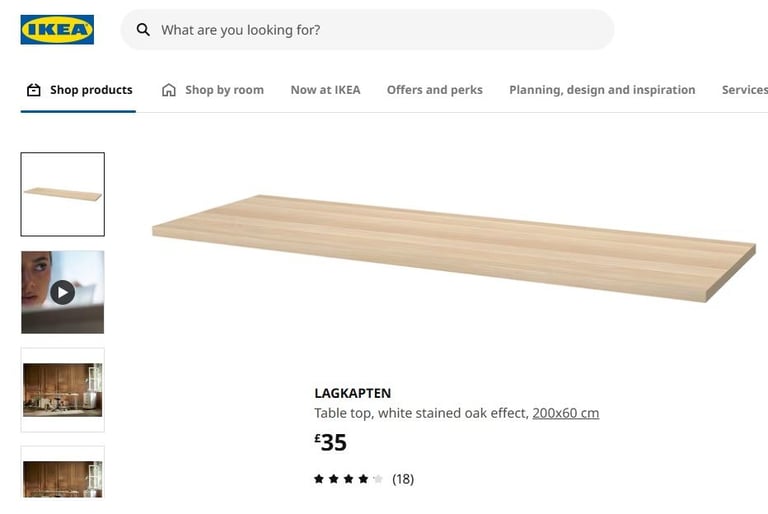Focus the 'What are you looking for?' search field

(x=367, y=30)
